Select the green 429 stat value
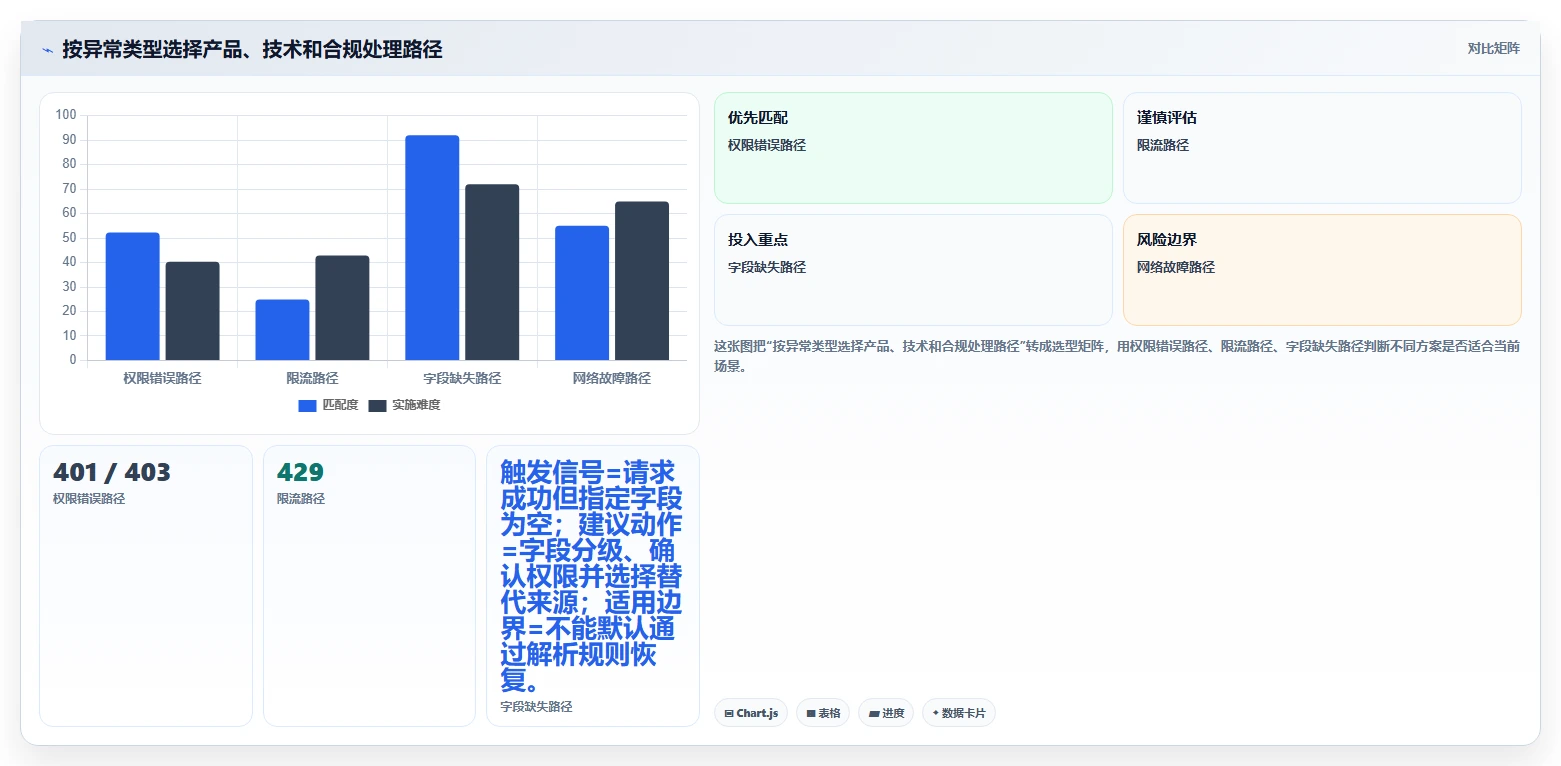 (300, 472)
